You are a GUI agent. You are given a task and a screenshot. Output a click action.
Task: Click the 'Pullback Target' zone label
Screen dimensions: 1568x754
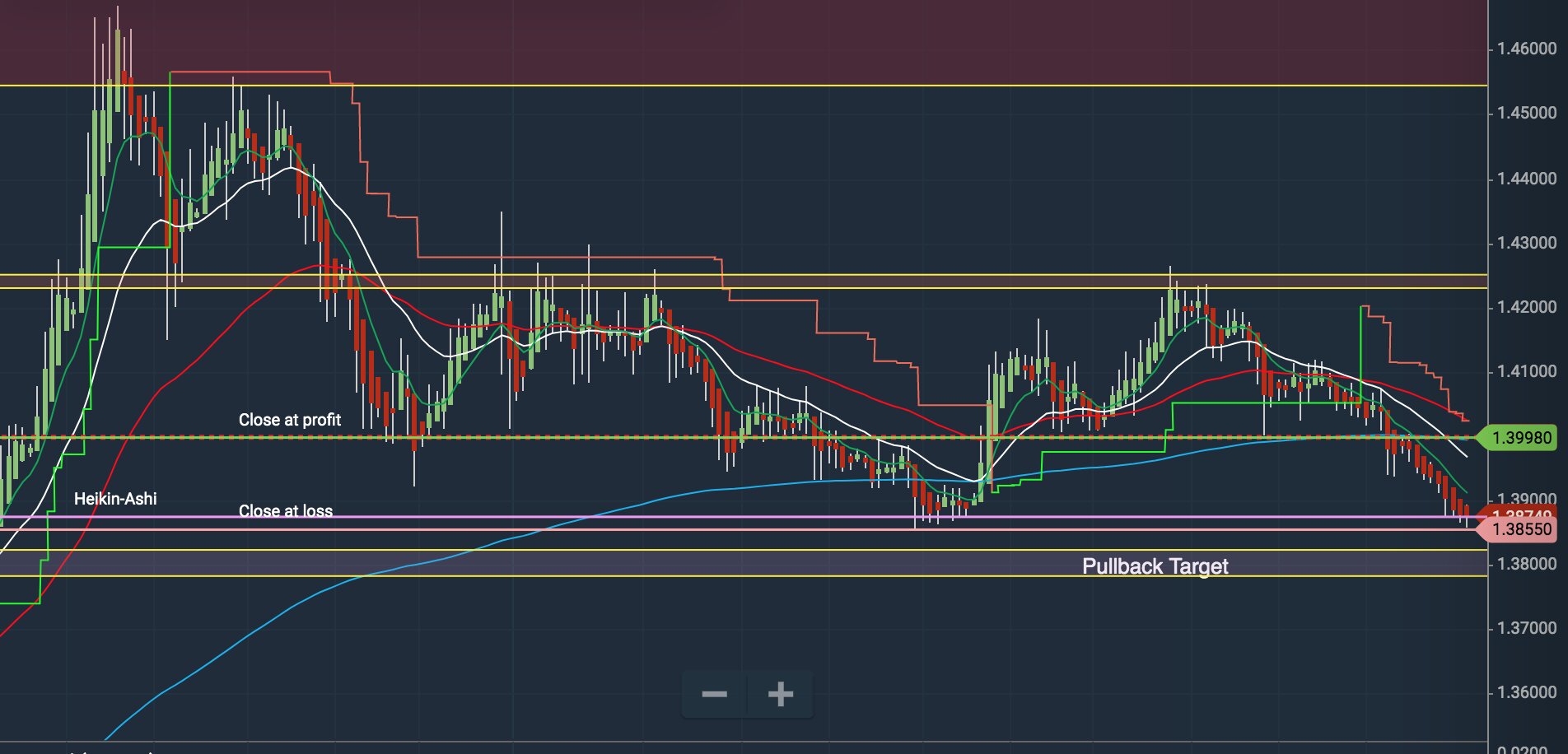tap(1155, 566)
